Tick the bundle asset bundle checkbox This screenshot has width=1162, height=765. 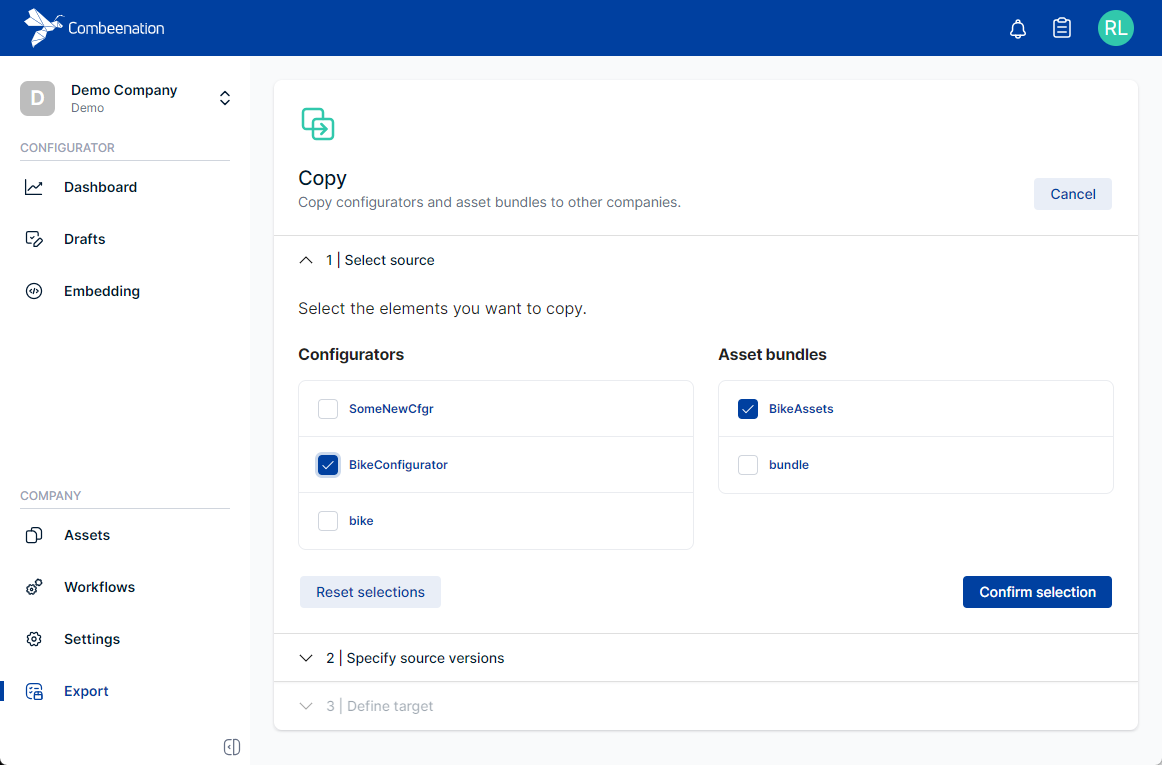point(748,465)
